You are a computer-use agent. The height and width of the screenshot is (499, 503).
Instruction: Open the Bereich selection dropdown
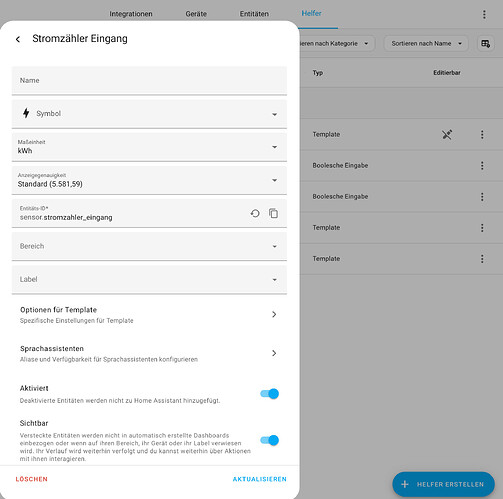149,246
